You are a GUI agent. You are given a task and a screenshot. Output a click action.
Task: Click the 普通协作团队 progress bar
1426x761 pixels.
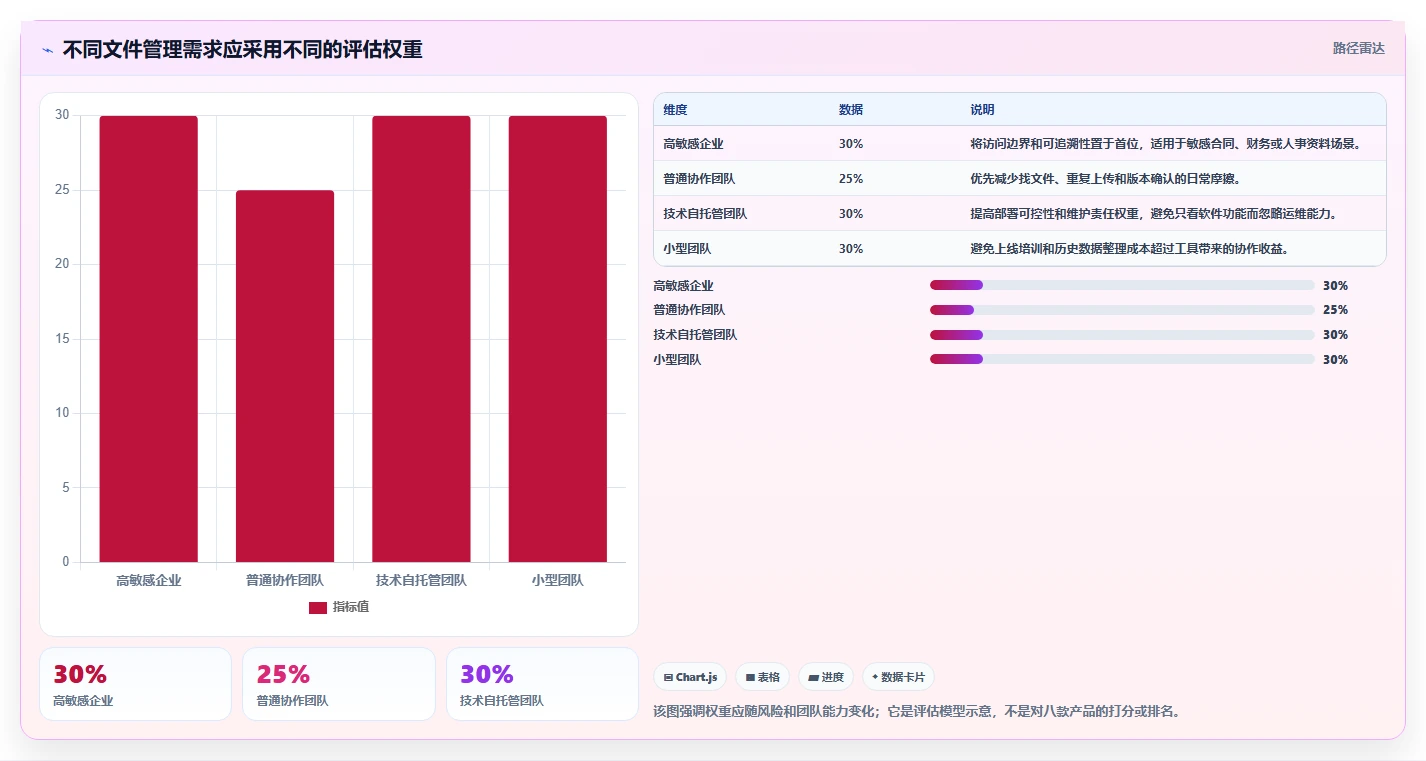tap(1122, 310)
